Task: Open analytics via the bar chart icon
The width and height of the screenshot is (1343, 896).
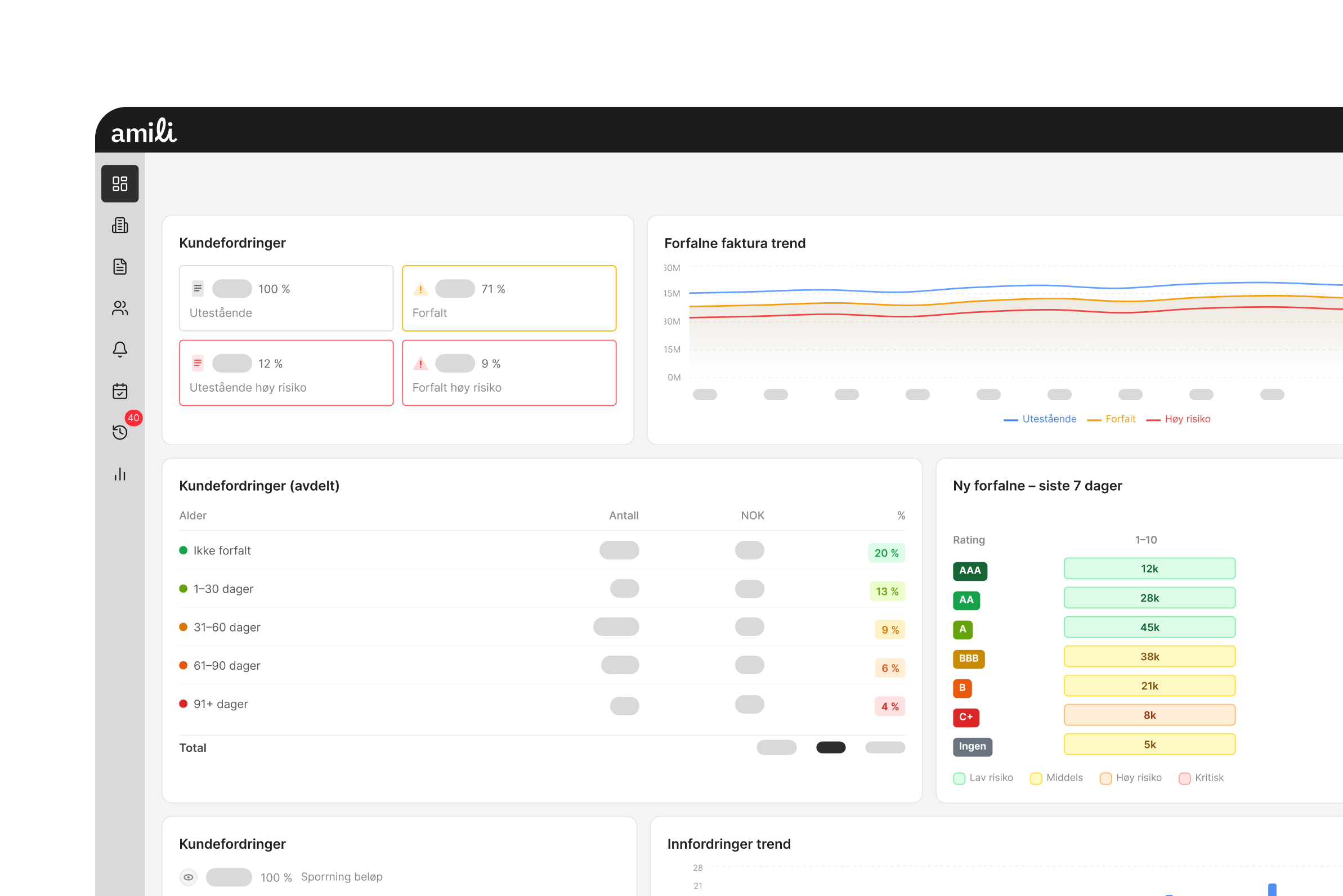Action: pos(119,474)
